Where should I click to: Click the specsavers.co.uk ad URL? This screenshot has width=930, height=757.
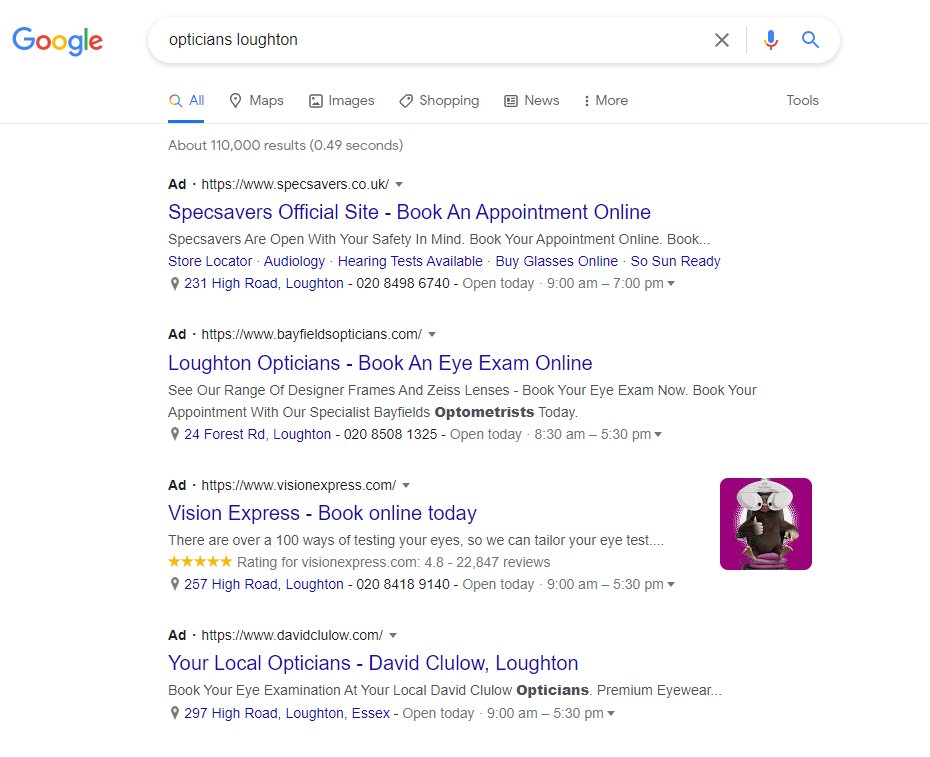point(295,185)
